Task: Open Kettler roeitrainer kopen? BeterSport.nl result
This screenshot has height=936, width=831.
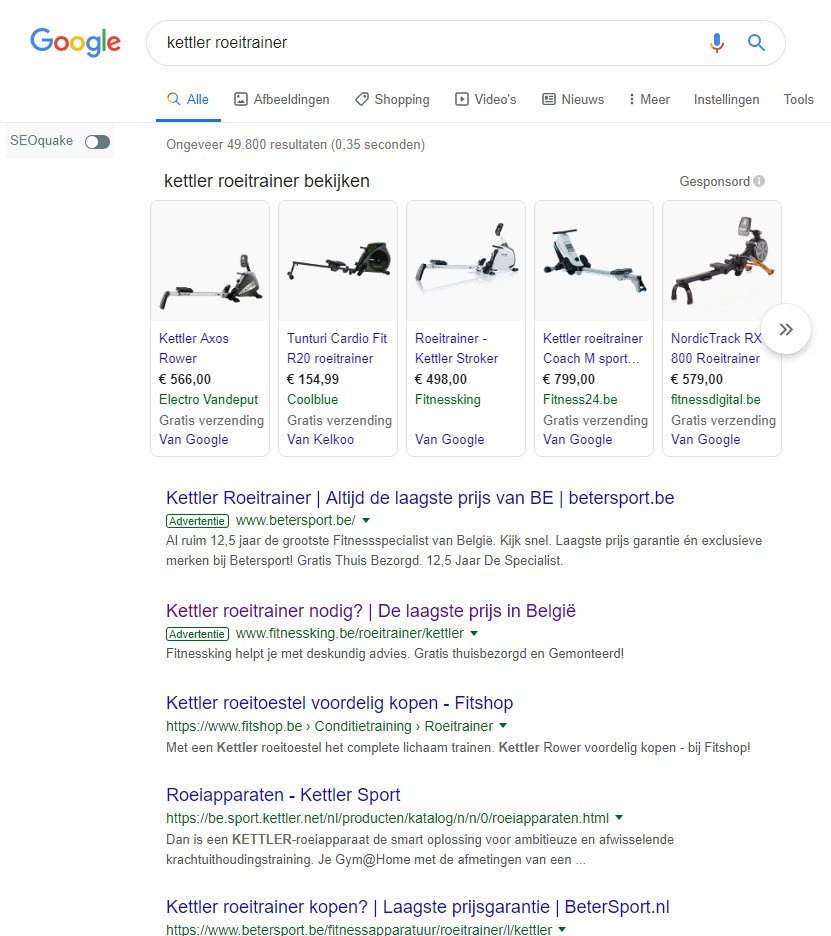Action: point(418,907)
